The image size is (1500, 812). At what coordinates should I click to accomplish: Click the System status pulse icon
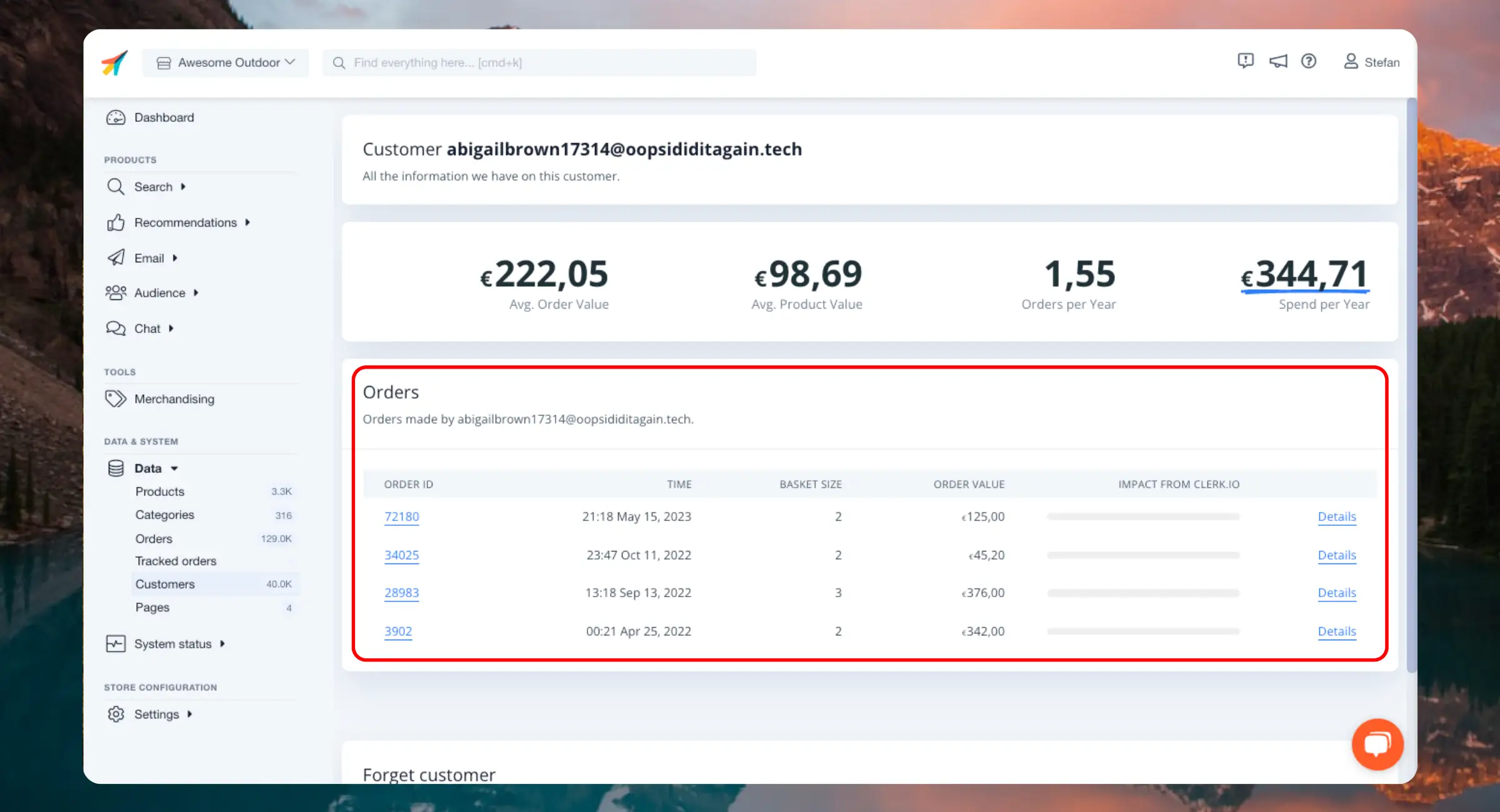(116, 644)
